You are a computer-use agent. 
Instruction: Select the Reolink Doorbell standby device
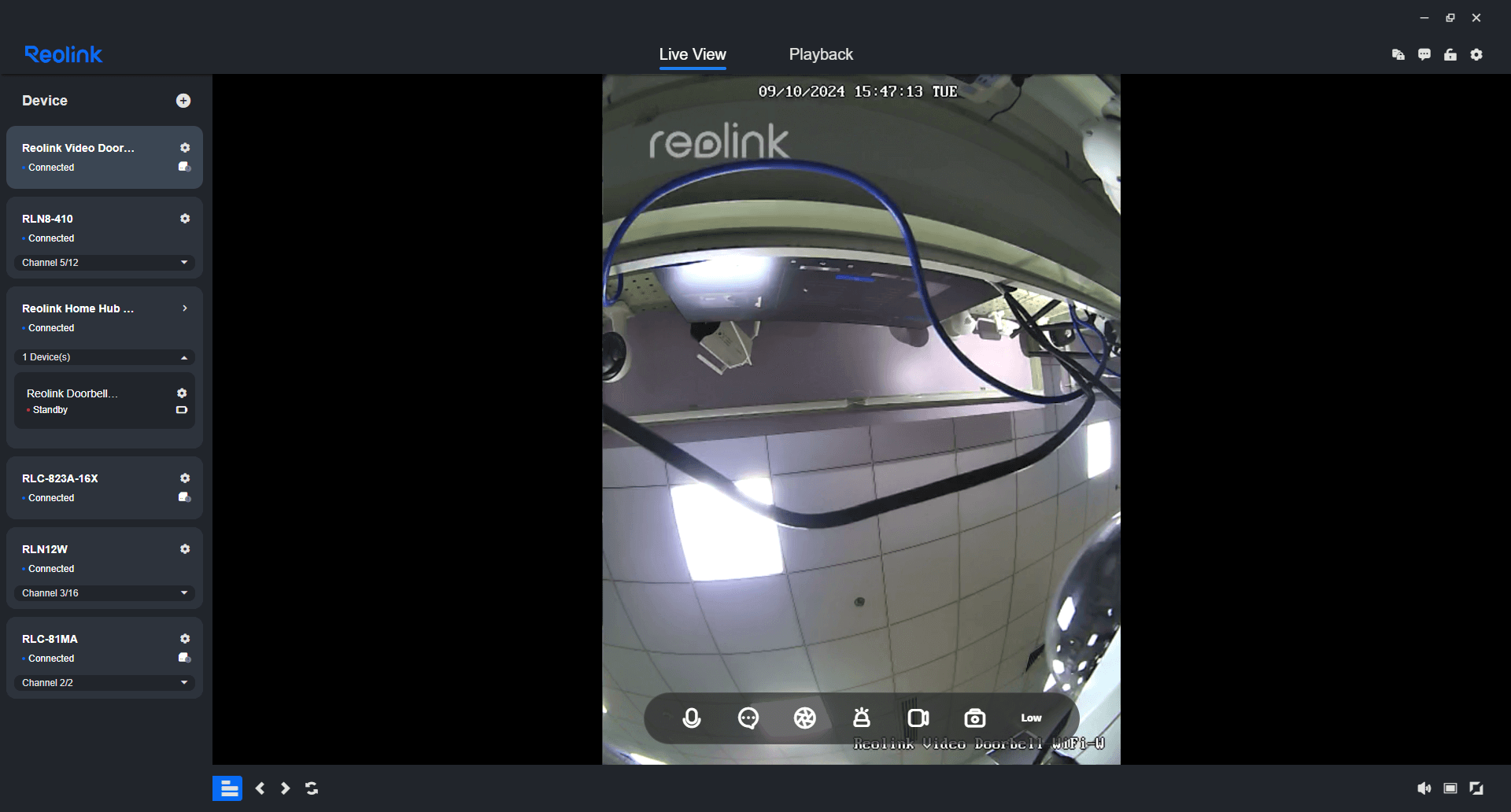pos(105,401)
